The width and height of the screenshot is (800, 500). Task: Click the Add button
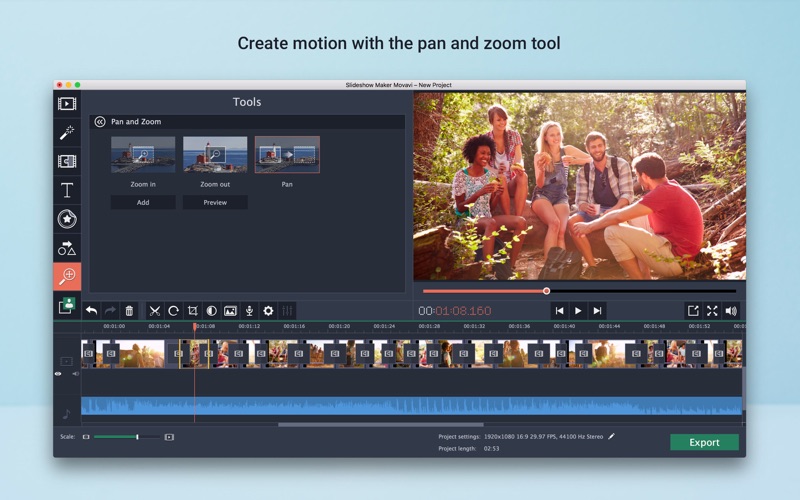[x=143, y=202]
